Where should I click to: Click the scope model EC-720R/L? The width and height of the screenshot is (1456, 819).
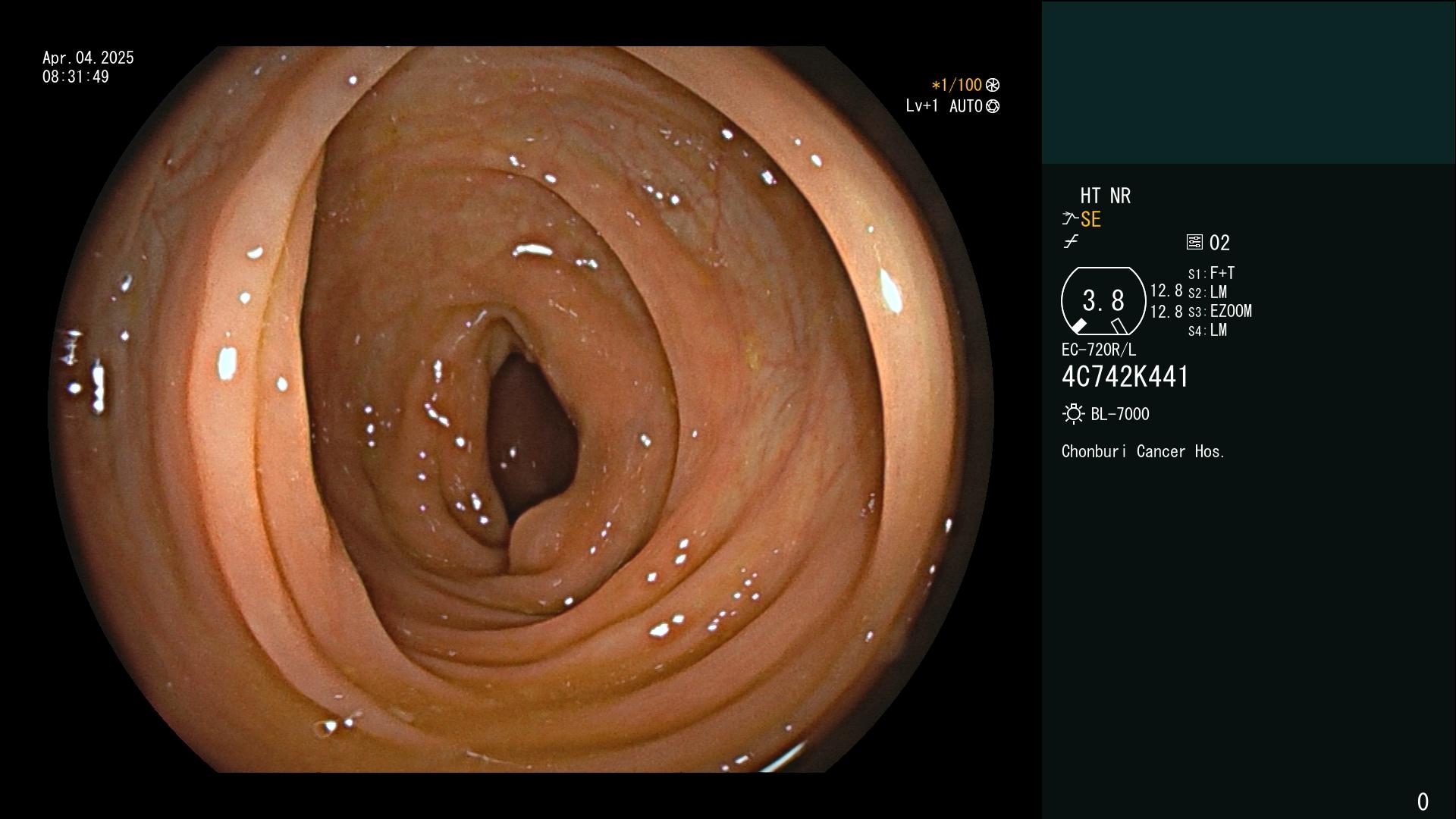point(1099,350)
